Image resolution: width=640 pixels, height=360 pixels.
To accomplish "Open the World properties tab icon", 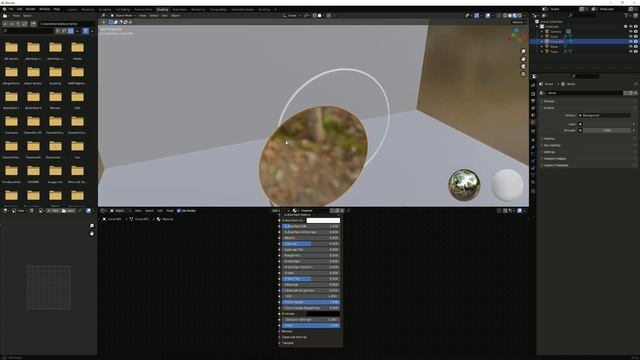I will [x=533, y=122].
